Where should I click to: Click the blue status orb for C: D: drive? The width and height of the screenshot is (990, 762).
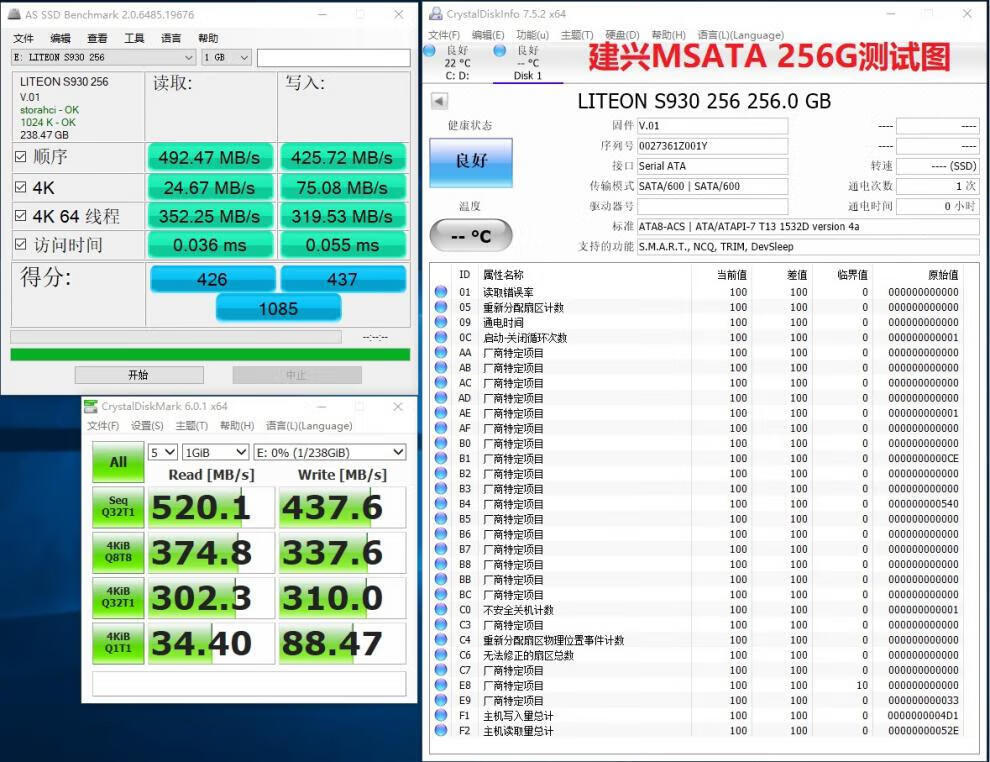coord(429,50)
